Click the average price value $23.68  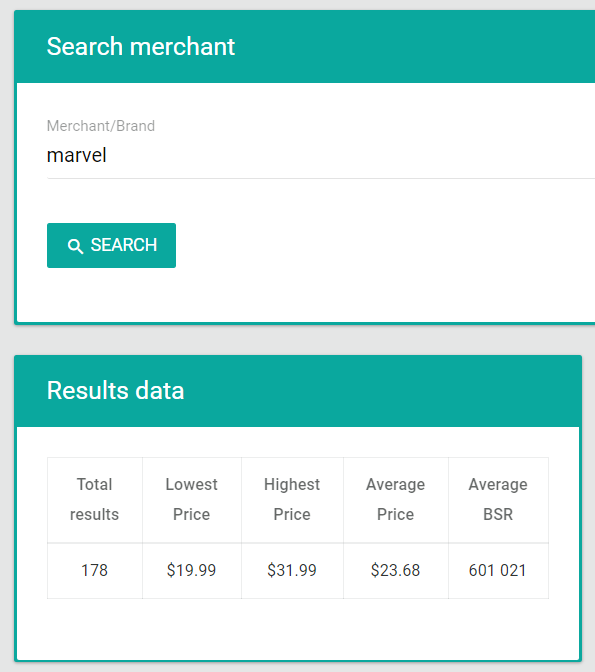click(396, 570)
